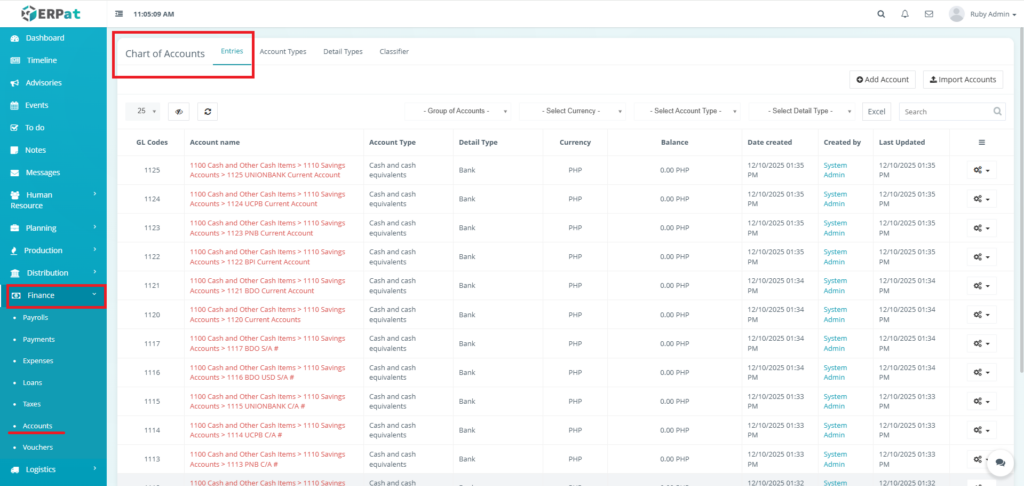Open the Select Currency dropdown
This screenshot has width=1024, height=486.
[x=575, y=112]
